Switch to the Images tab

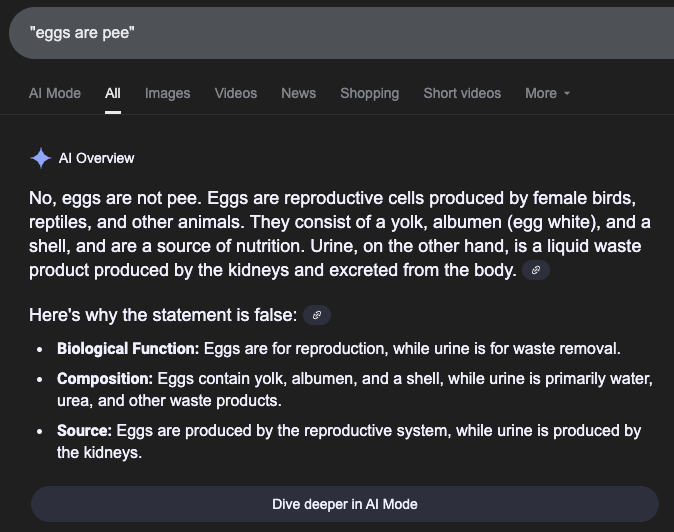tap(168, 93)
